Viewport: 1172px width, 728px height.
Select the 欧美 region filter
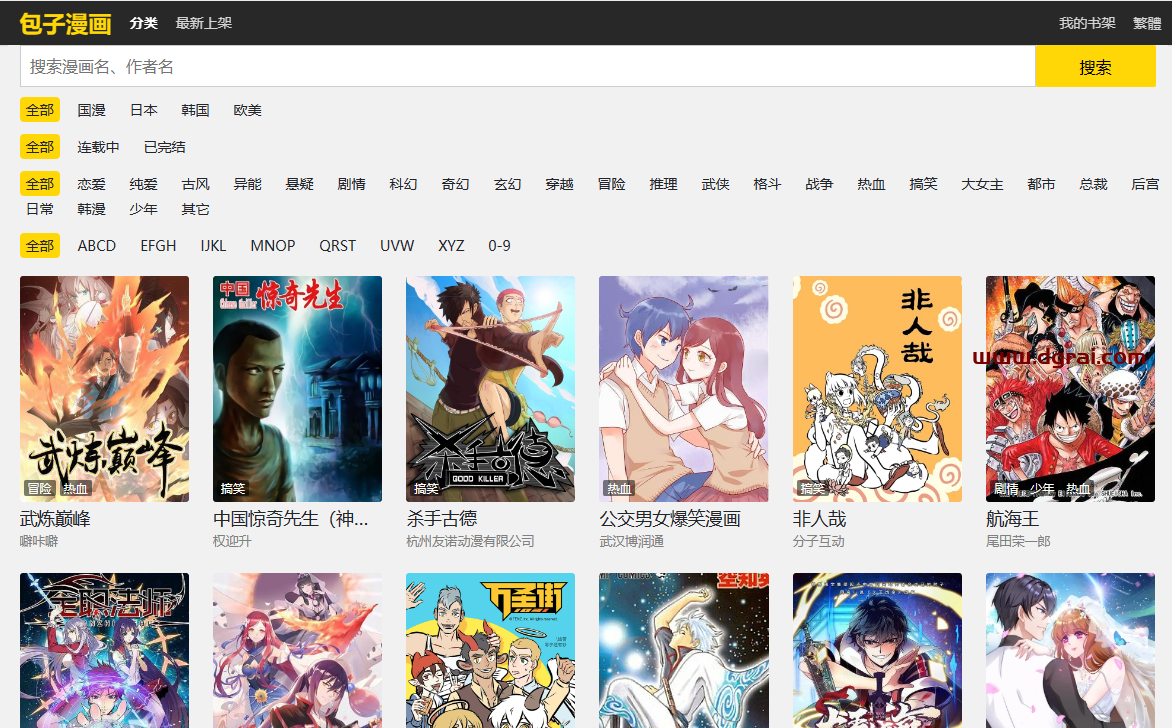pyautogui.click(x=247, y=110)
